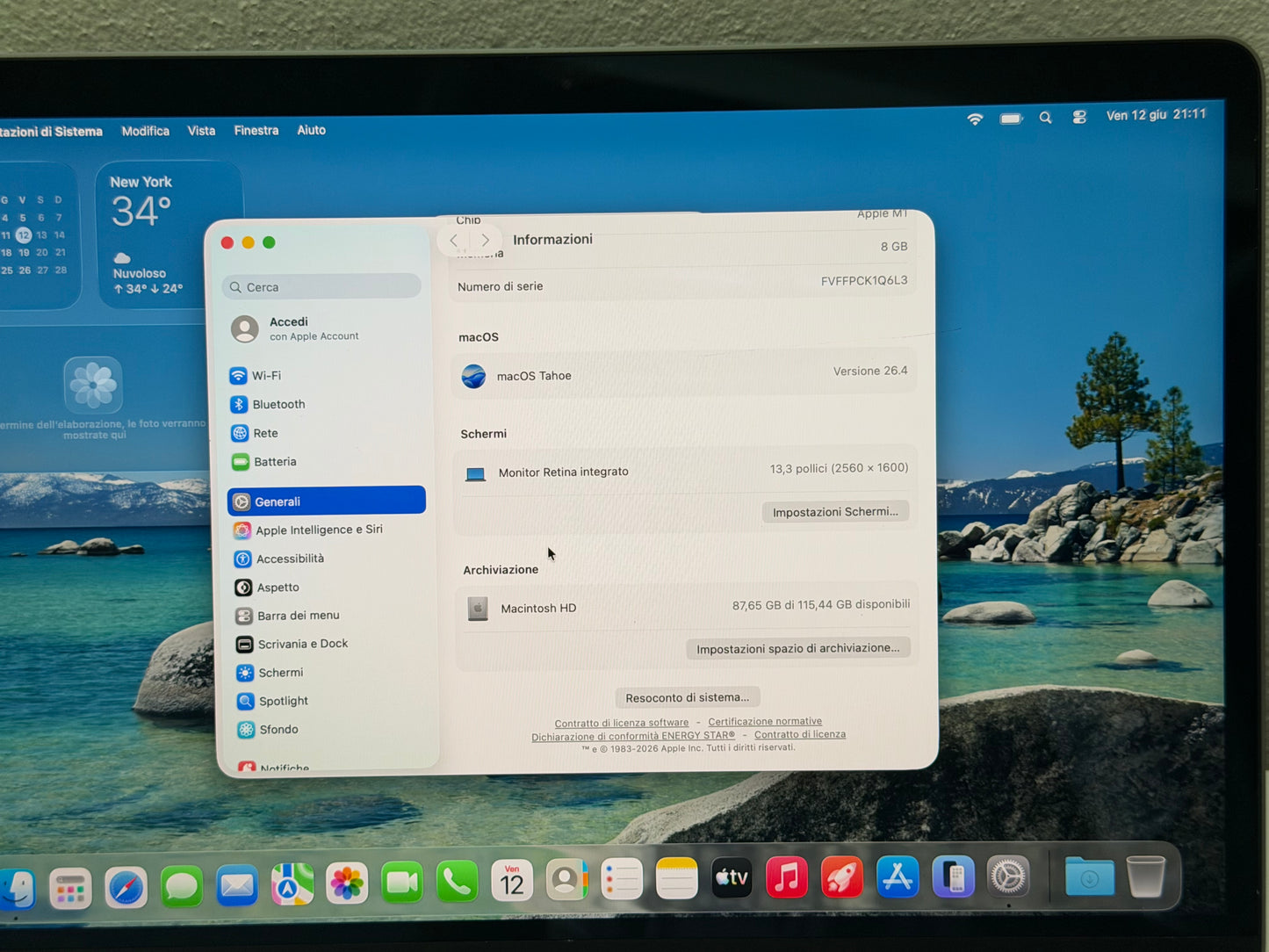Open red rocket app in Dock
Image resolution: width=1269 pixels, height=952 pixels.
[x=842, y=876]
